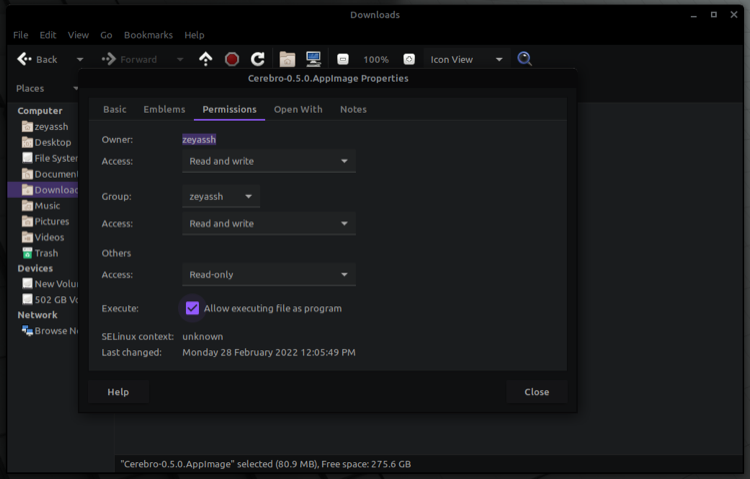Toggle Allow executing file as program
The height and width of the screenshot is (479, 750).
[192, 308]
